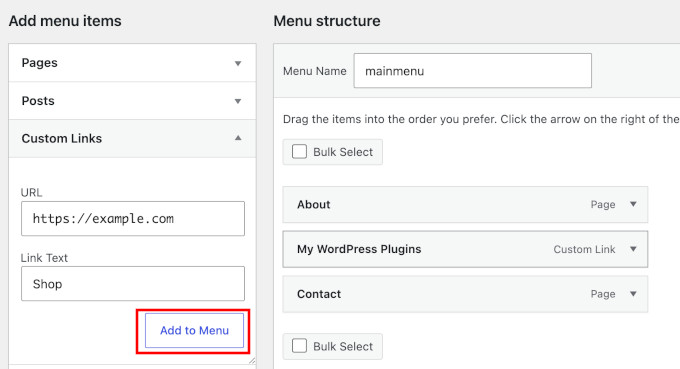Open My WordPress Plugins item options arrow
The height and width of the screenshot is (369, 680).
click(x=633, y=249)
